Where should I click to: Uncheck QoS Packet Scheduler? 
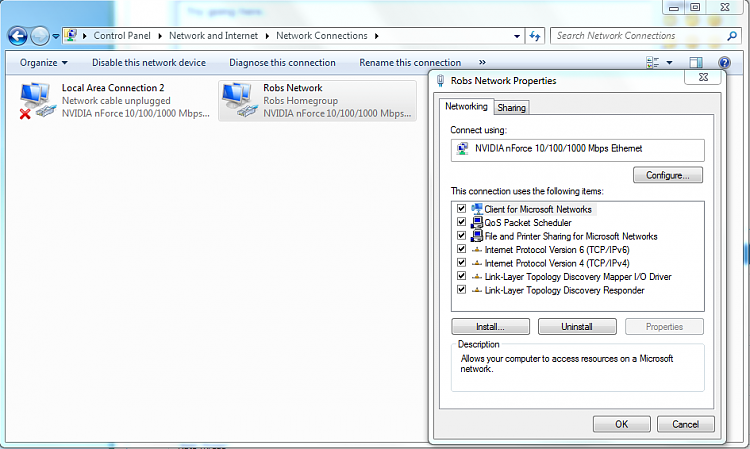tap(461, 222)
